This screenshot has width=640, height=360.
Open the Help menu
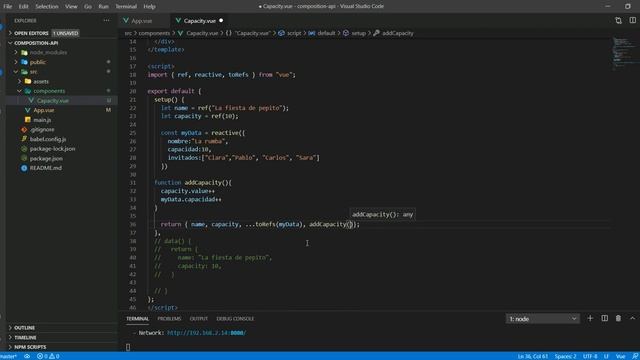click(x=149, y=7)
